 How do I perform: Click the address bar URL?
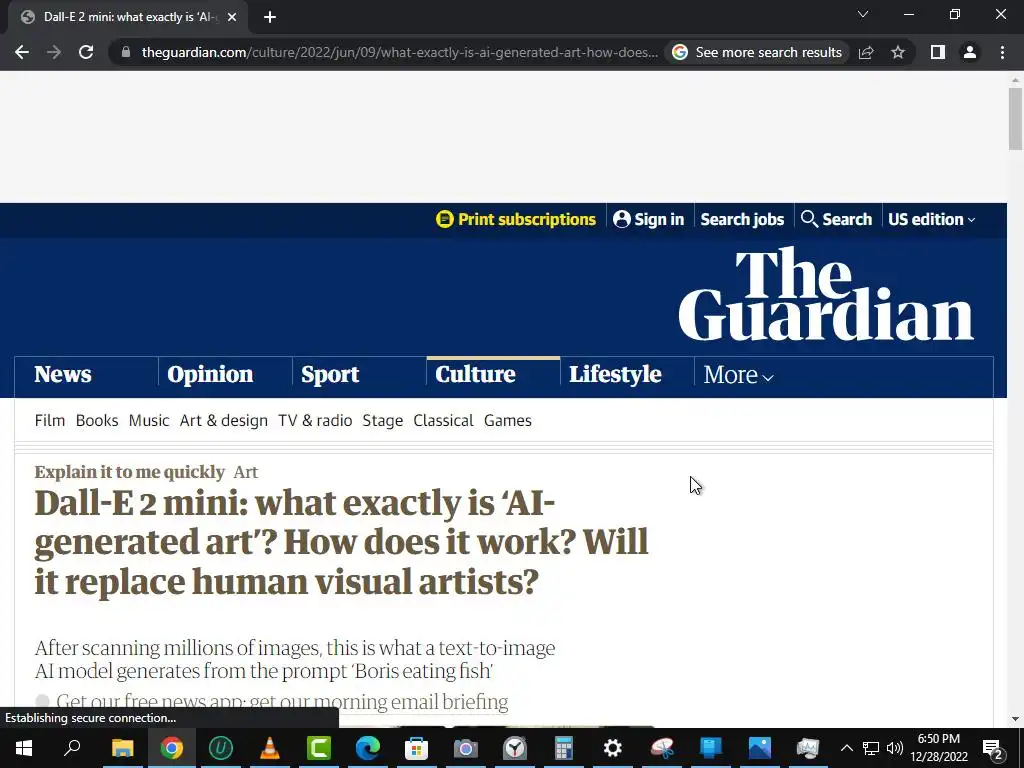point(400,52)
